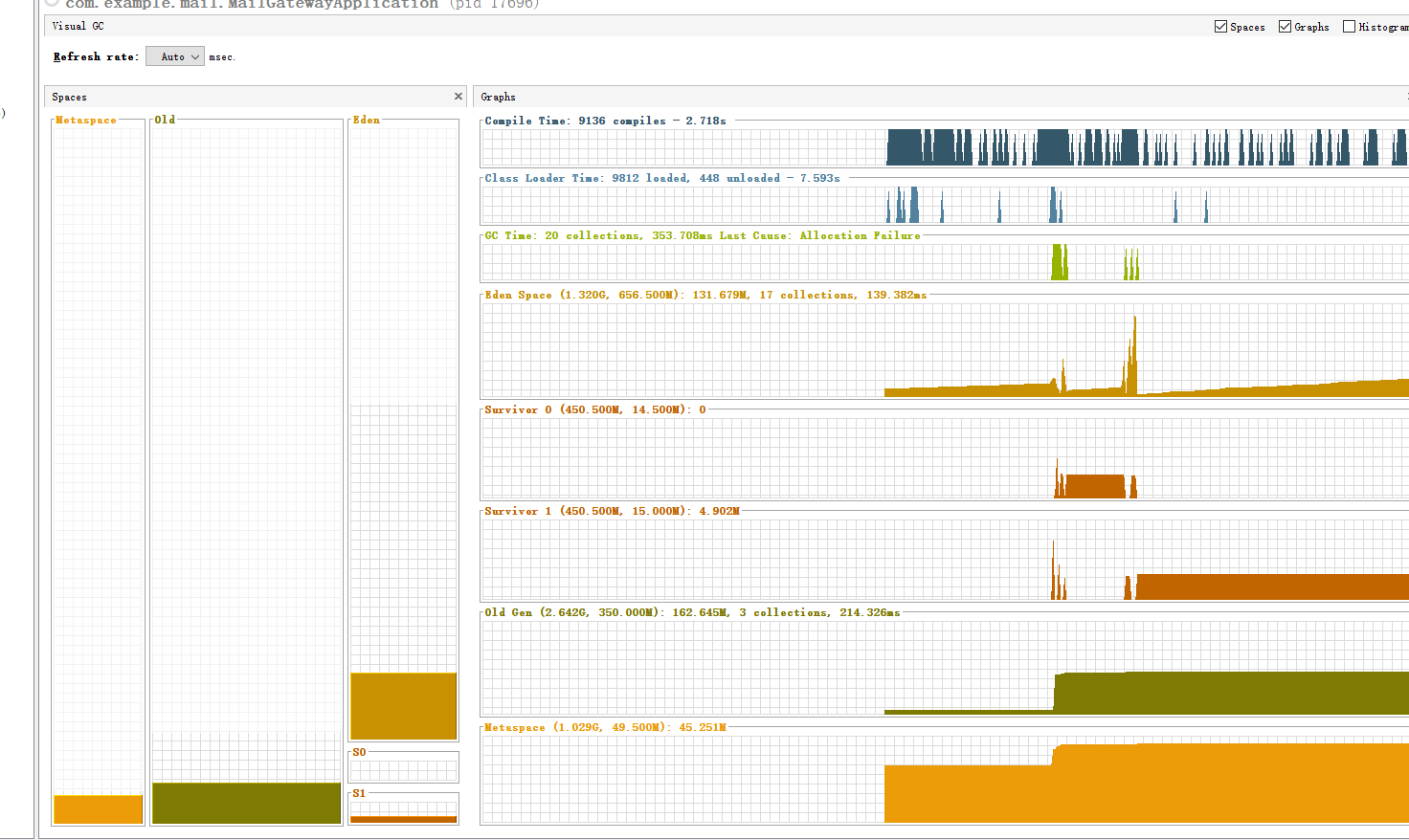Click the S0 survivor space box
1409x840 pixels.
[x=403, y=770]
